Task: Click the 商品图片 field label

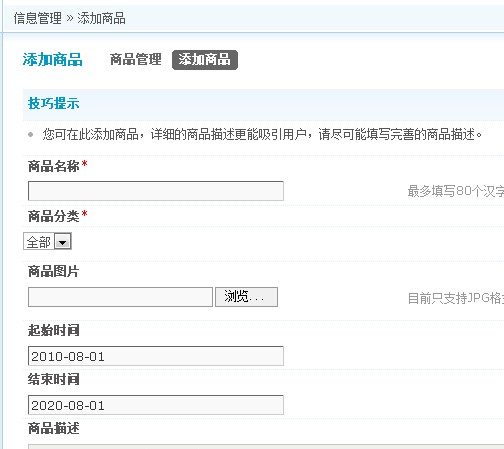Action: click(54, 271)
